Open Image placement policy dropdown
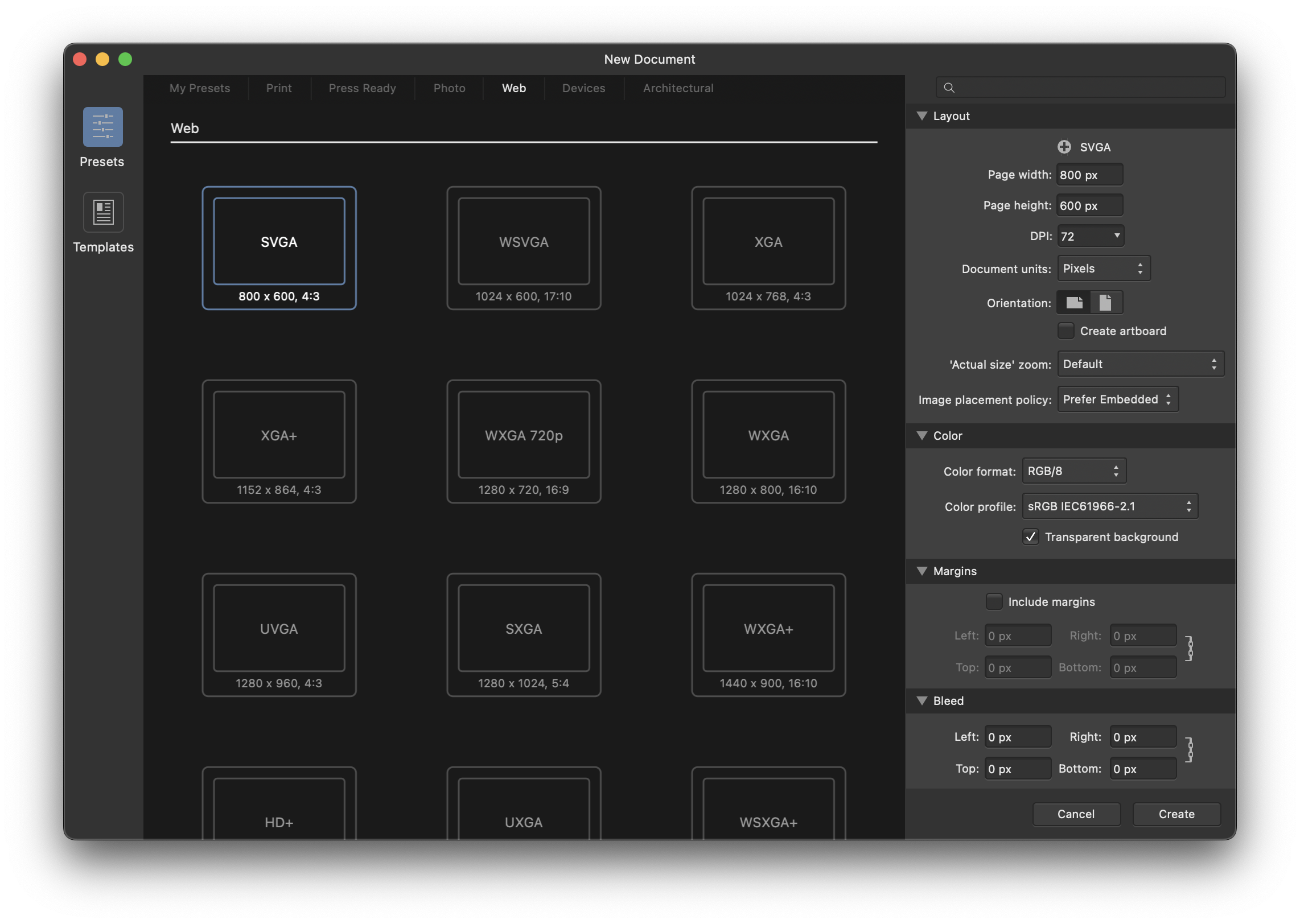 point(1117,399)
